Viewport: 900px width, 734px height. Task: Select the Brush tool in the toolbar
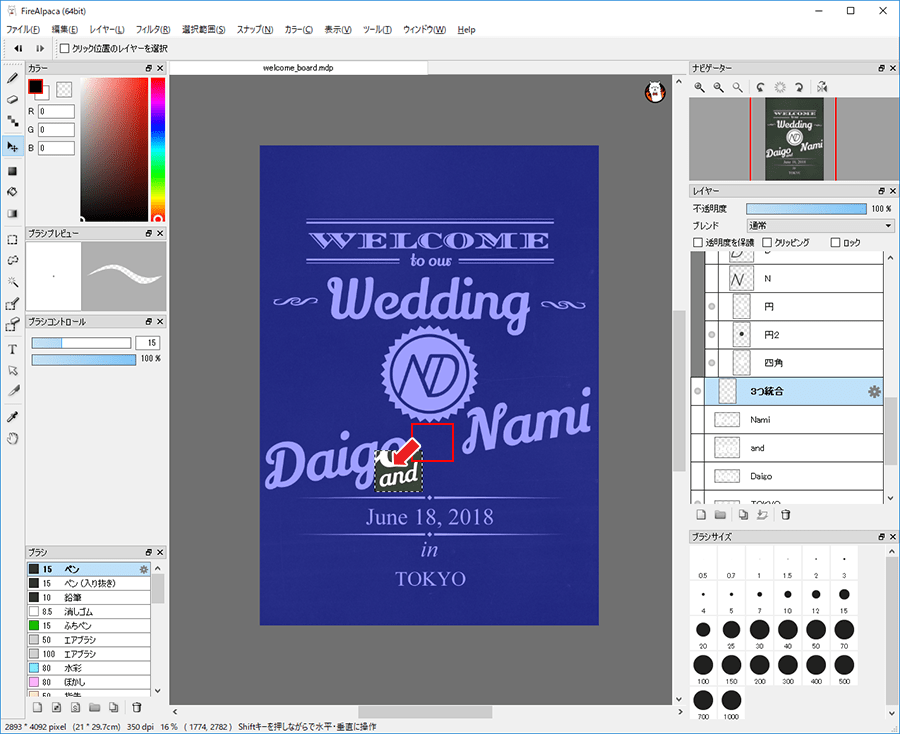[12, 77]
